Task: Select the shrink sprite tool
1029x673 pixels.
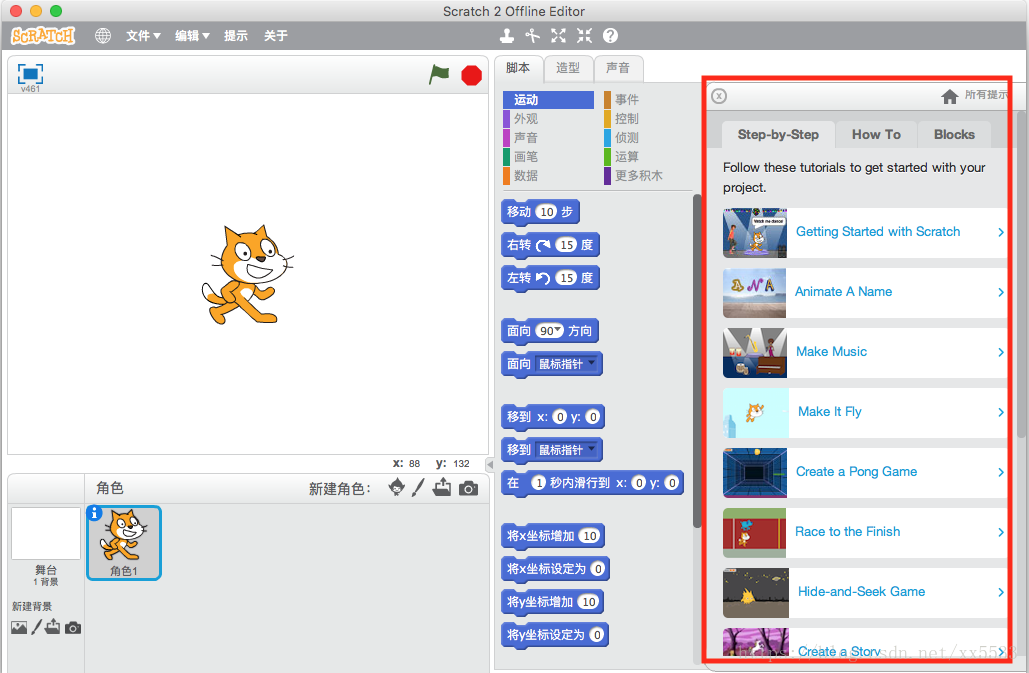Action: [x=584, y=35]
